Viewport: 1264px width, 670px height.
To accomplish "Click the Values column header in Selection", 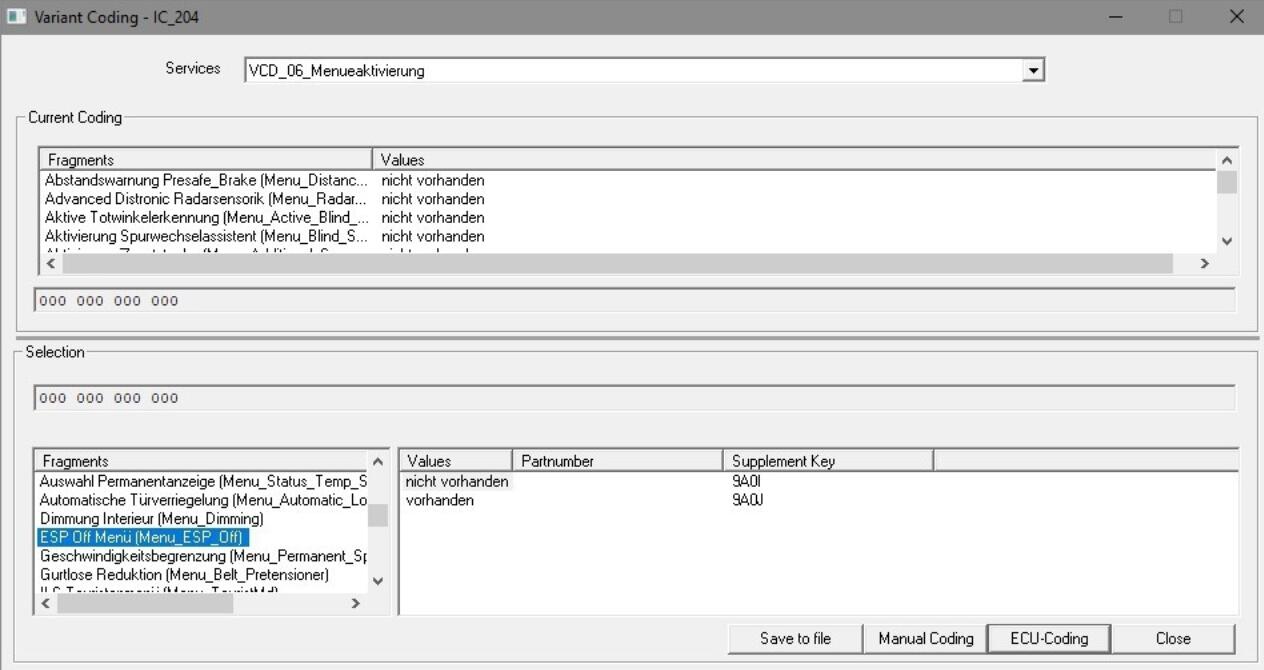I will 455,461.
